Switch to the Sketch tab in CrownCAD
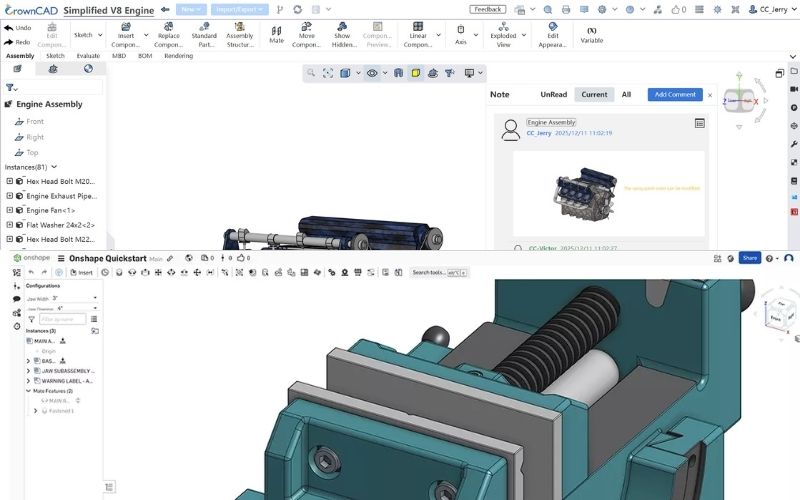This screenshot has height=500, width=800. (55, 56)
